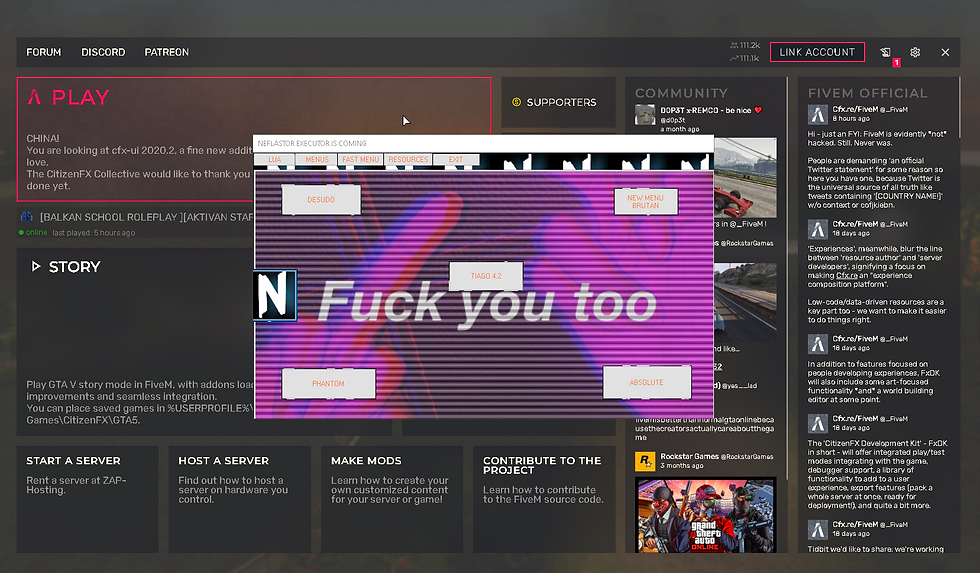
Task: Click the TIAGO 4.2 menu button
Action: tap(486, 276)
